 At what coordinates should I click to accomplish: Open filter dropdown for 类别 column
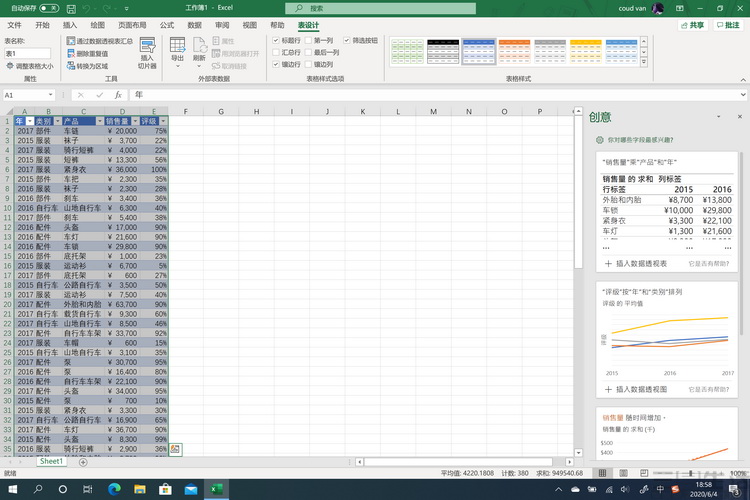[x=57, y=121]
